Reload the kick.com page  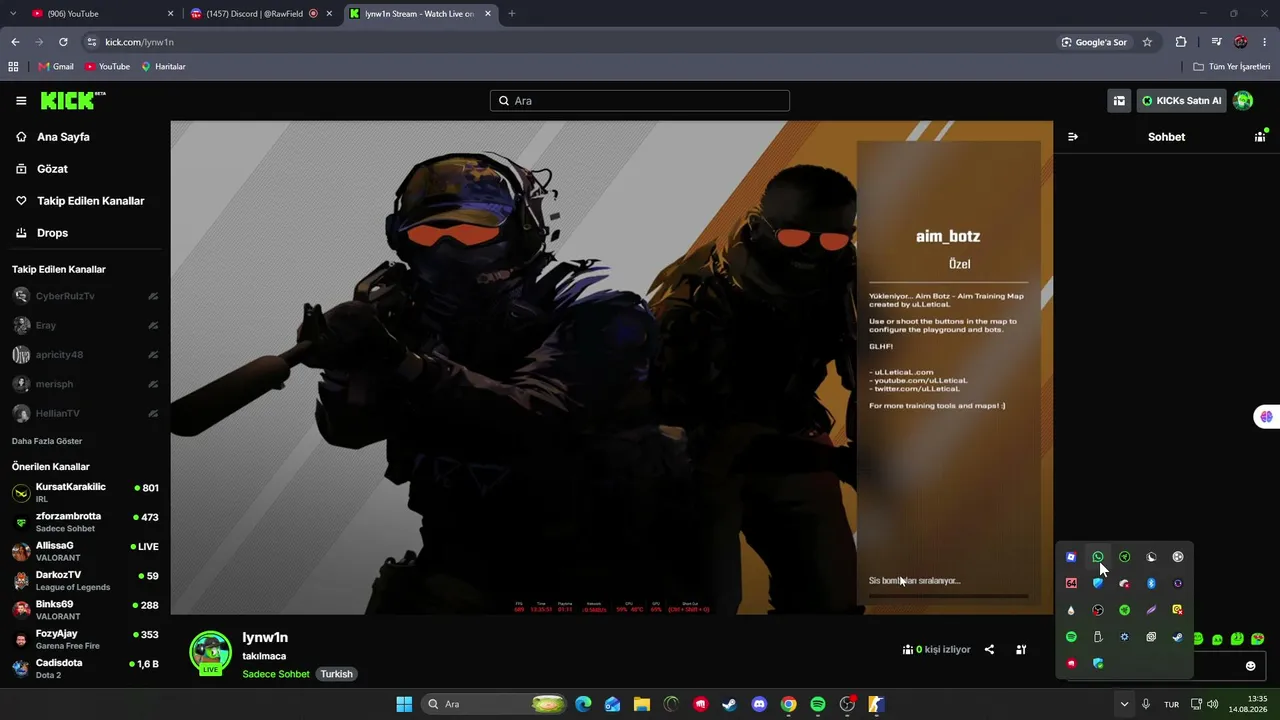pos(63,42)
